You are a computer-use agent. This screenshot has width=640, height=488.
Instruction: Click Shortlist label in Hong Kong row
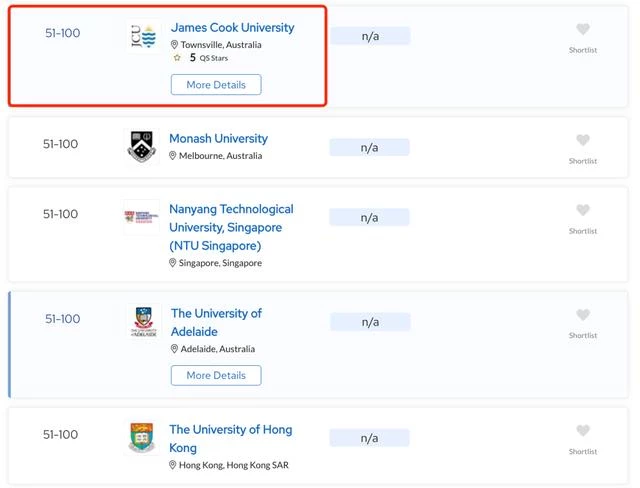coord(583,452)
